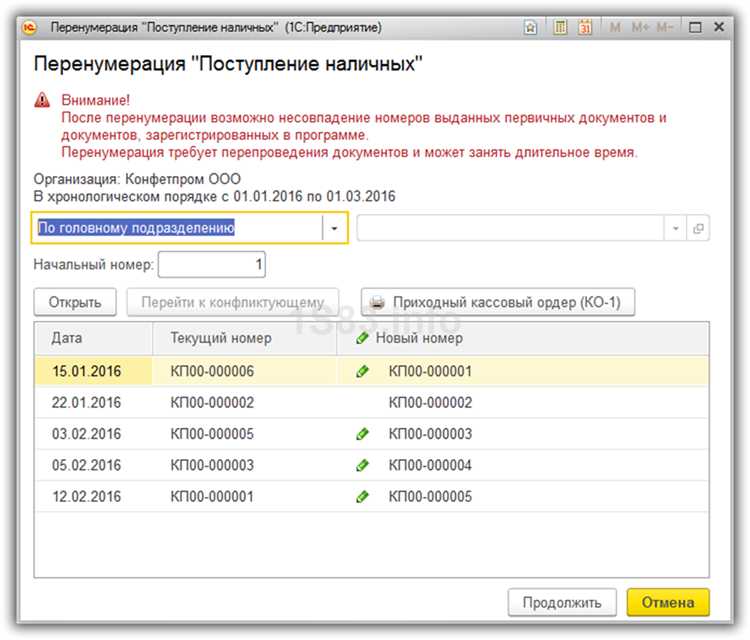Screen dimensions: 750x640
Task: Click pencil icon in 05.02.2016 row
Action: (x=363, y=465)
